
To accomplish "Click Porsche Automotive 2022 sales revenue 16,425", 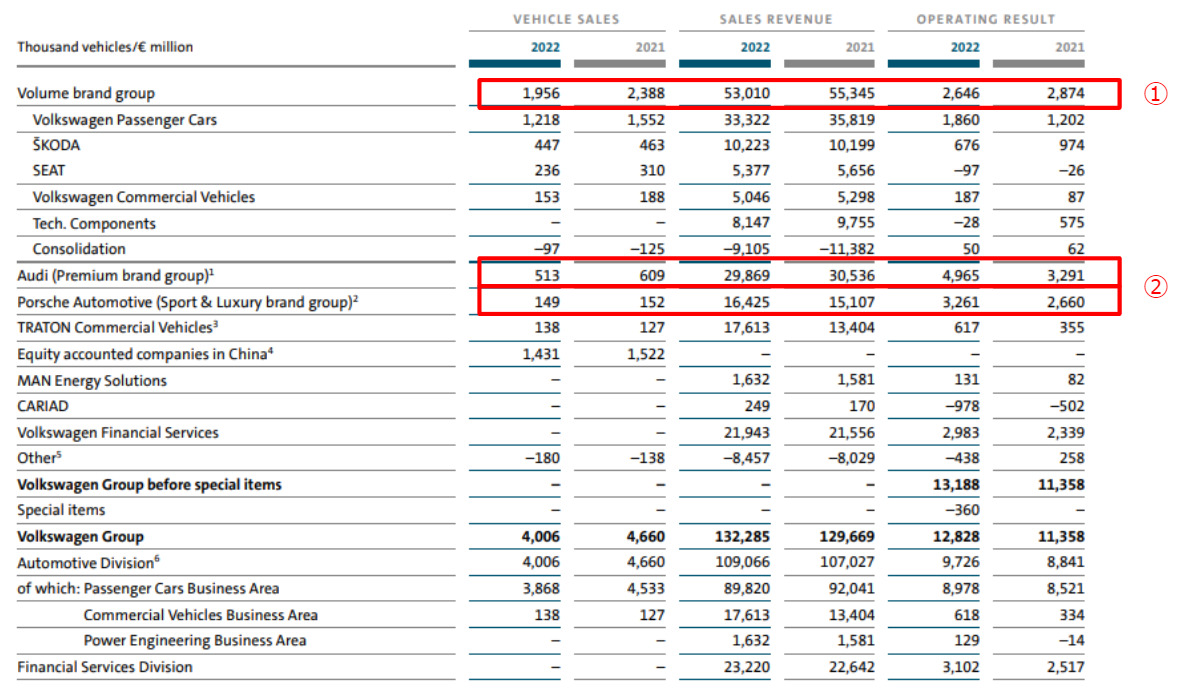I will [x=745, y=302].
